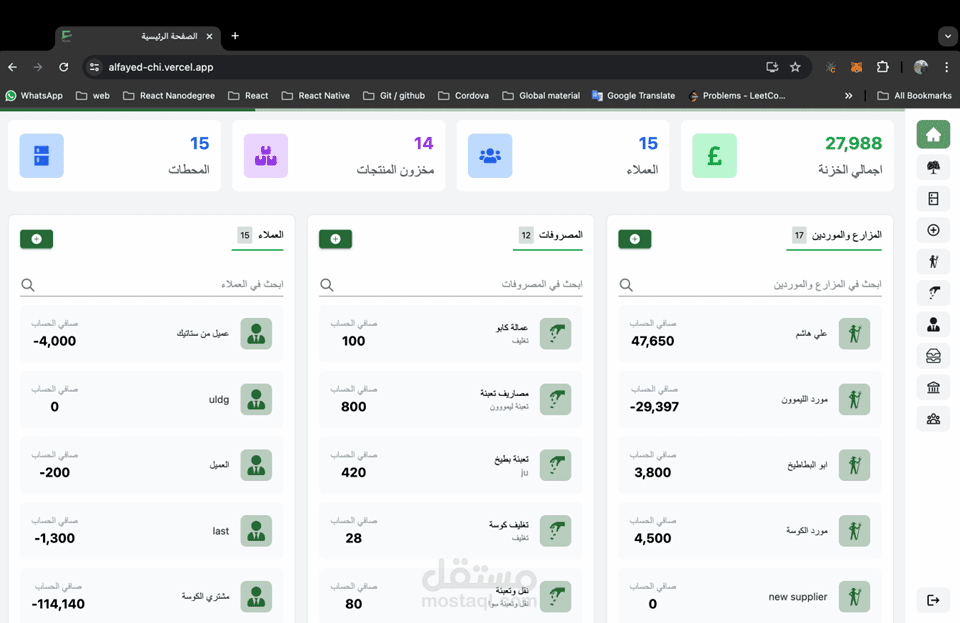Focus the farms and suppliers search field
The height and width of the screenshot is (623, 960).
(750, 285)
